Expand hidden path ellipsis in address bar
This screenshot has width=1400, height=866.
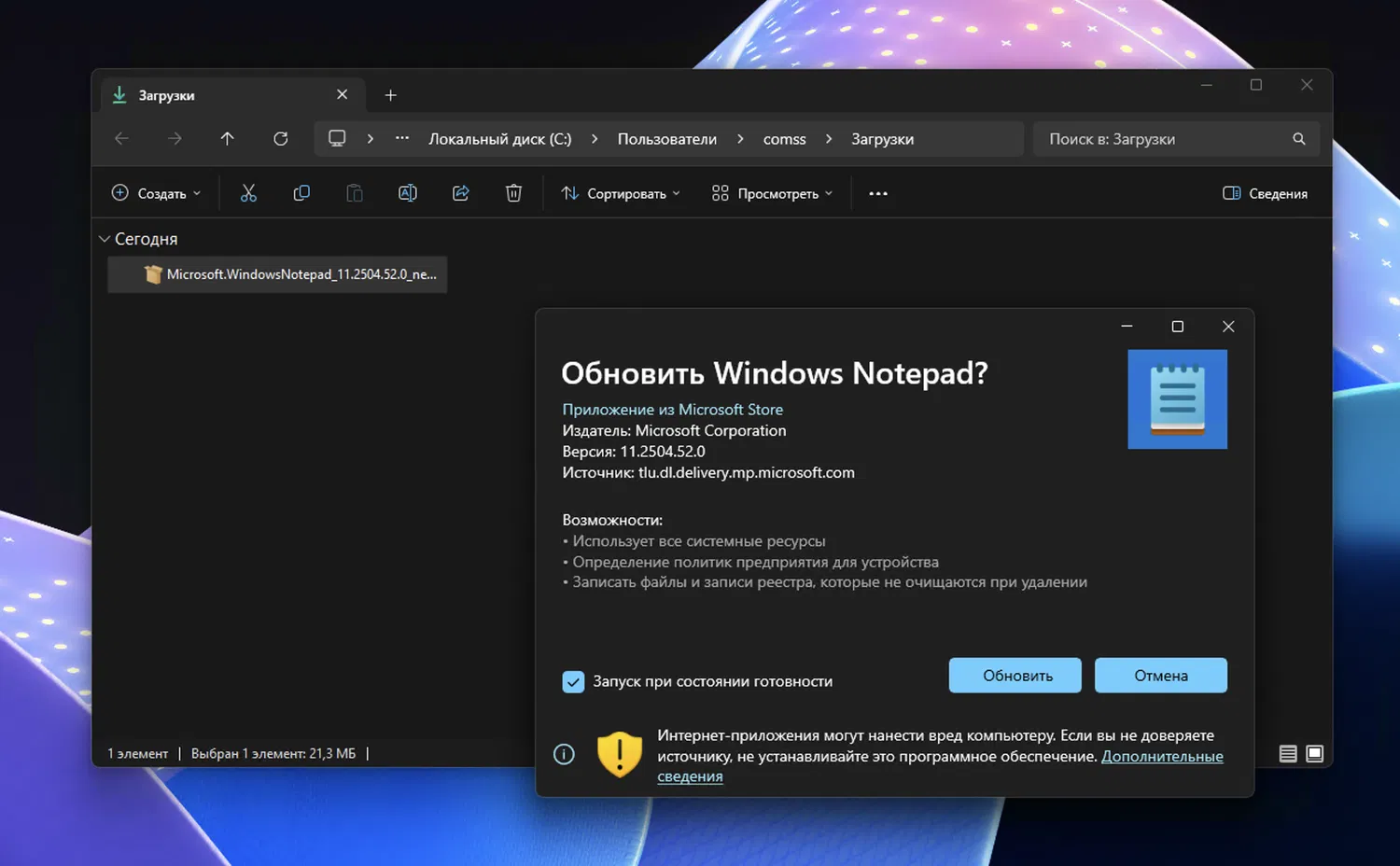click(x=402, y=138)
